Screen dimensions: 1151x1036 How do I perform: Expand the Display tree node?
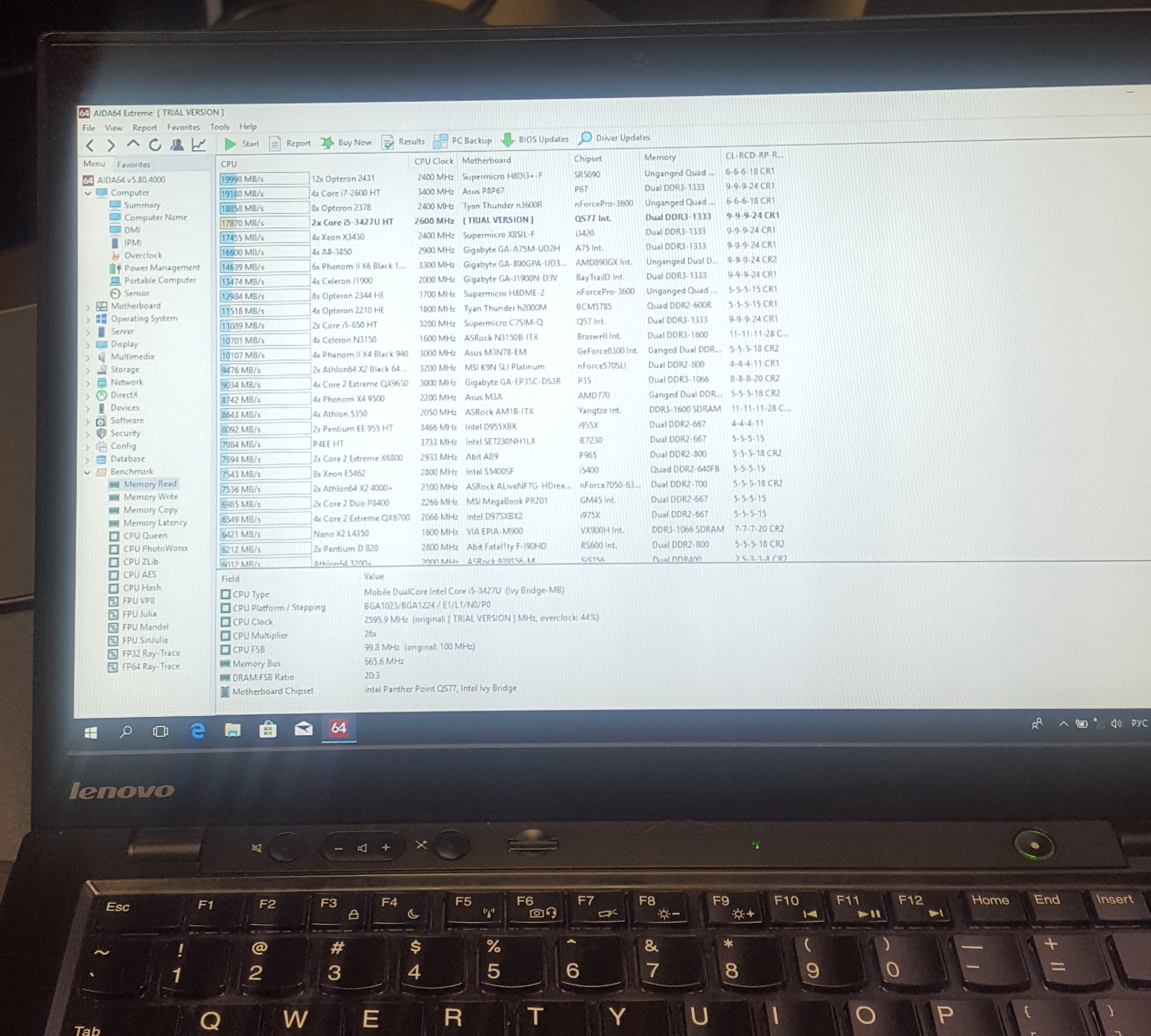[87, 344]
